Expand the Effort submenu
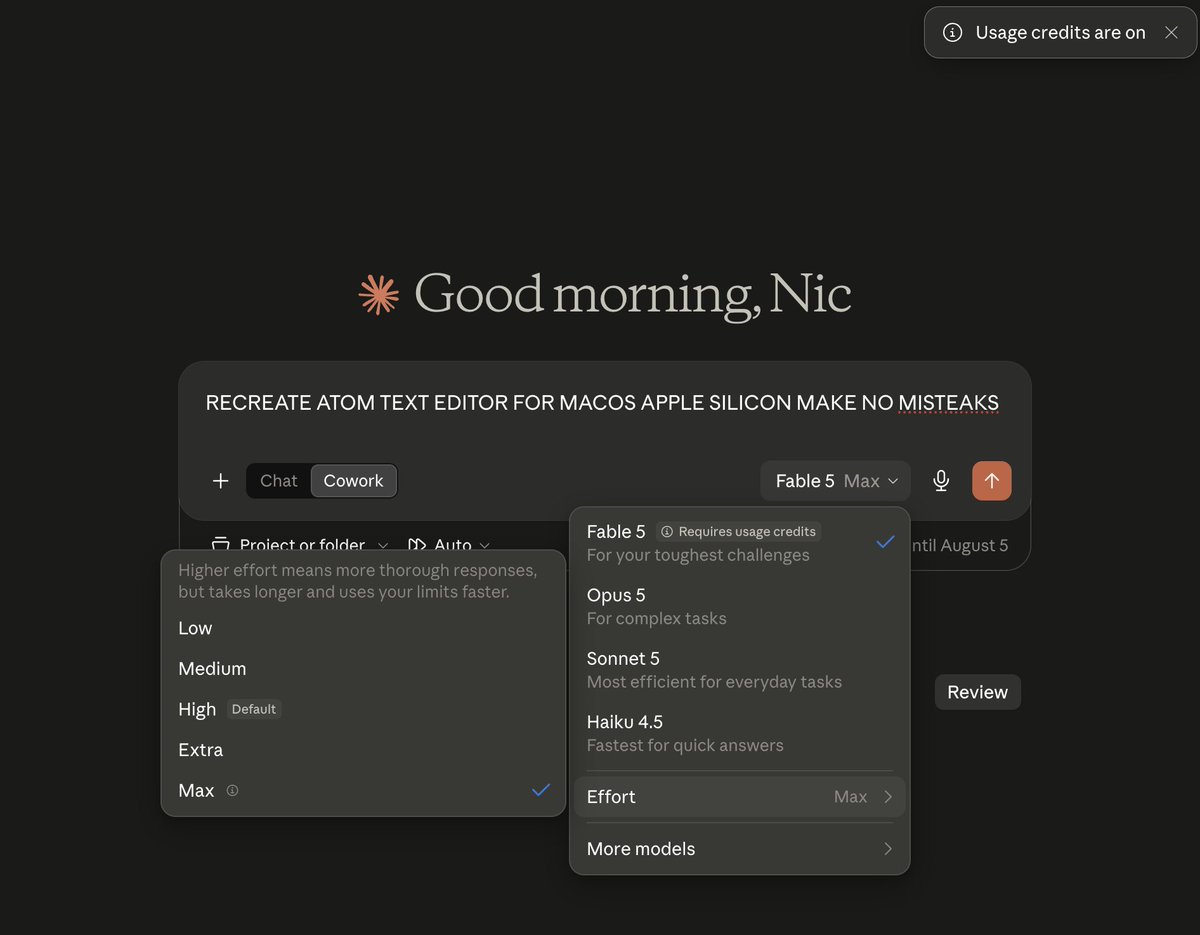 click(740, 797)
